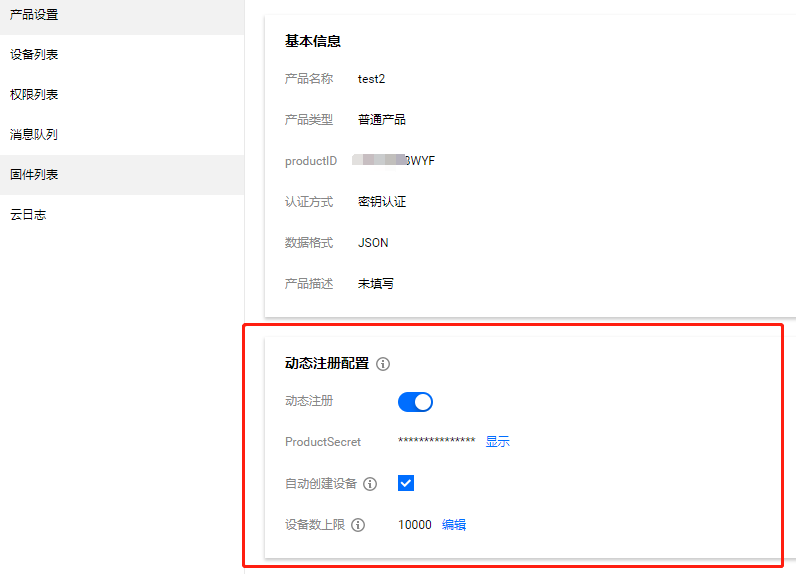Image resolution: width=796 pixels, height=574 pixels.
Task: Click the JSON data format value
Action: coord(373,243)
